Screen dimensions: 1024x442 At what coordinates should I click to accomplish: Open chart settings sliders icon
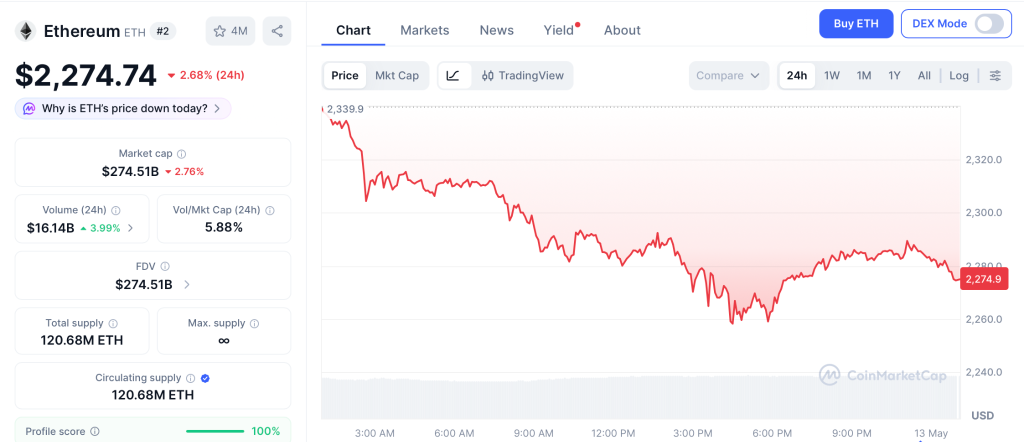click(x=995, y=76)
